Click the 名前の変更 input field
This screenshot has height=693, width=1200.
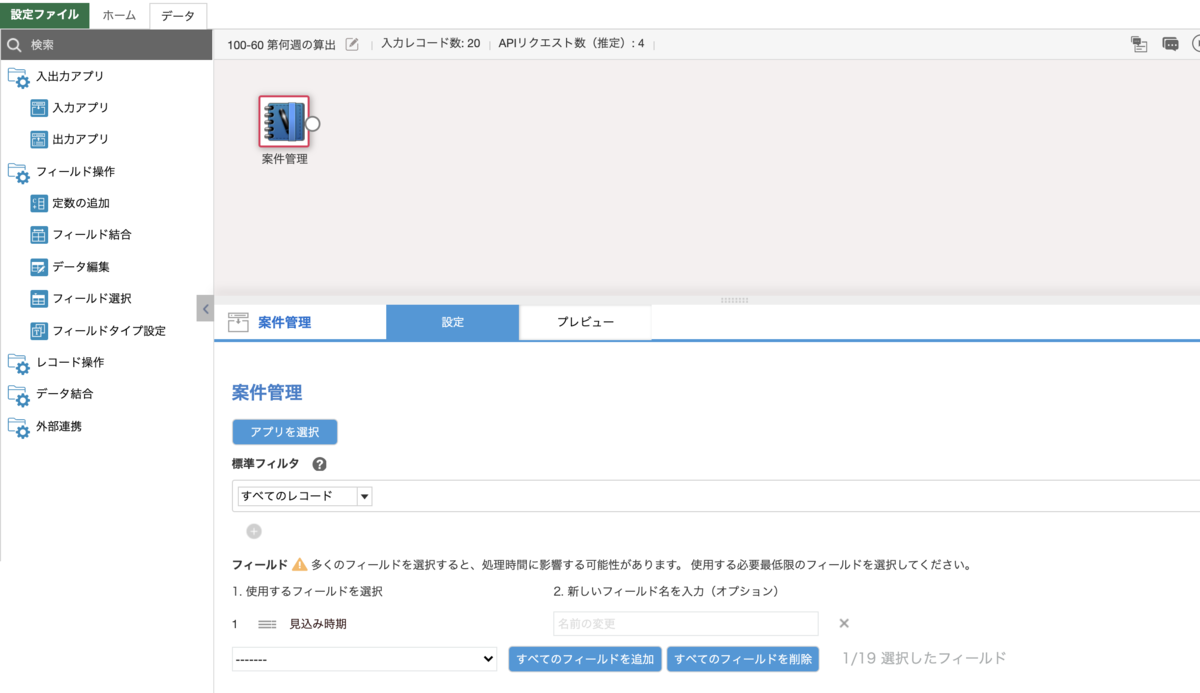coord(685,623)
